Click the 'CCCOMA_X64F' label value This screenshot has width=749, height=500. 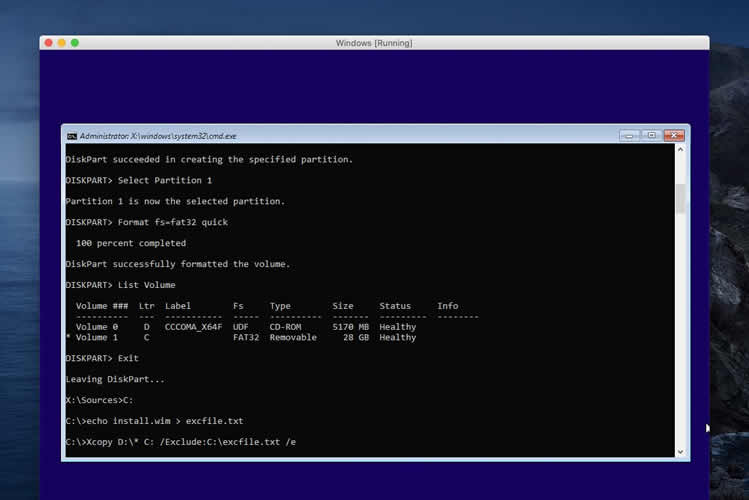[193, 327]
